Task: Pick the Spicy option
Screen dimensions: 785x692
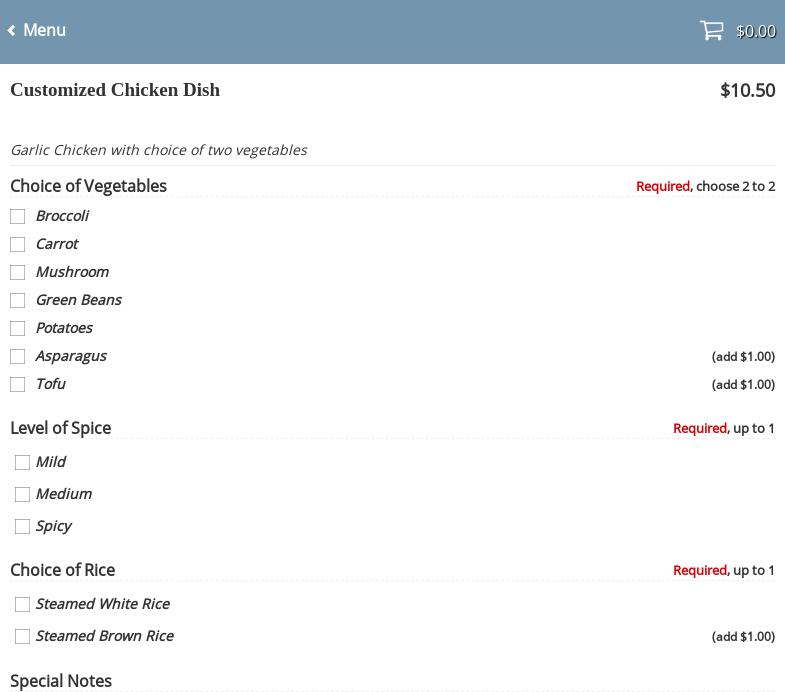Action: (23, 526)
